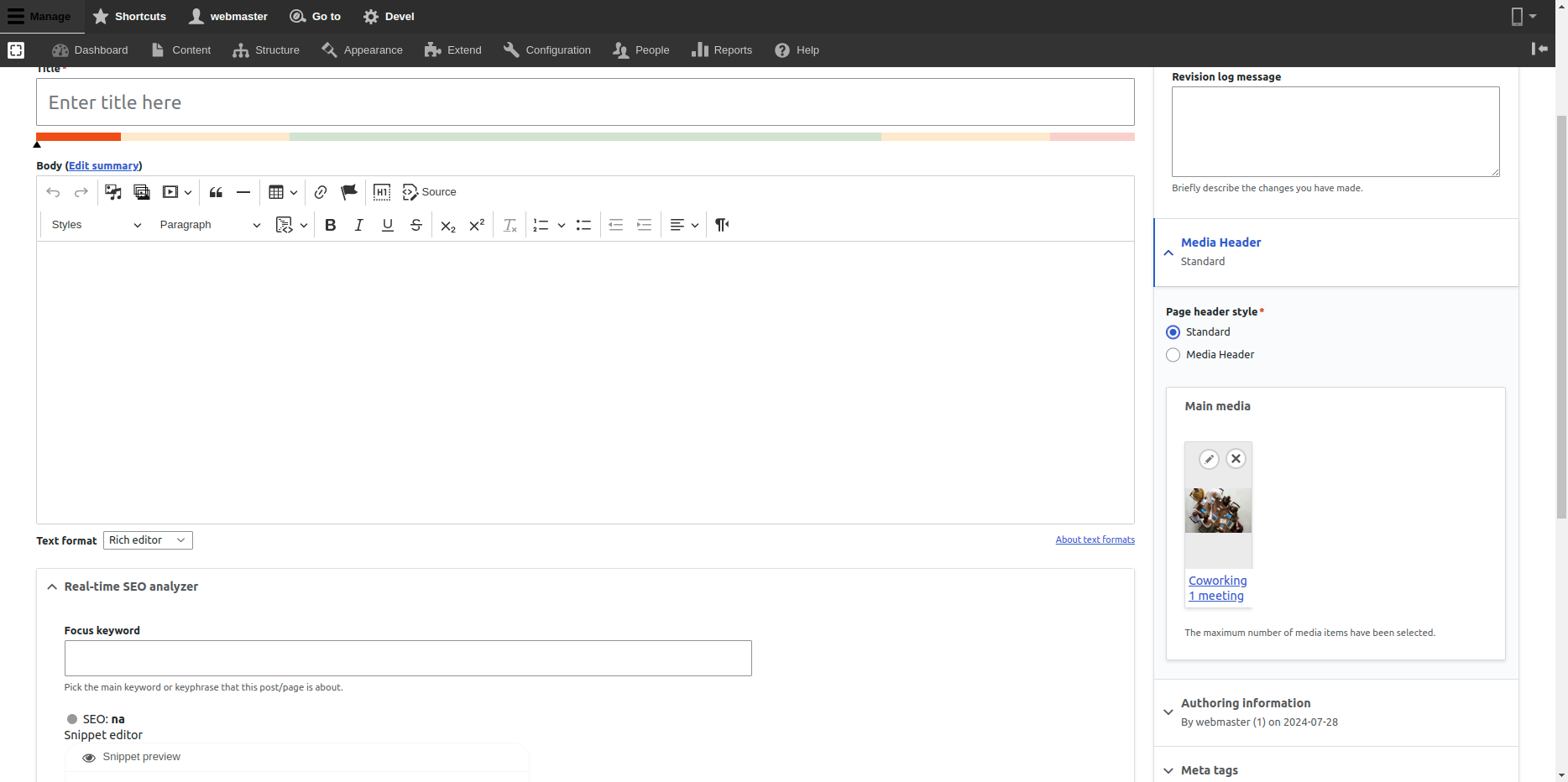Click the Focus keyword input field

pos(408,659)
